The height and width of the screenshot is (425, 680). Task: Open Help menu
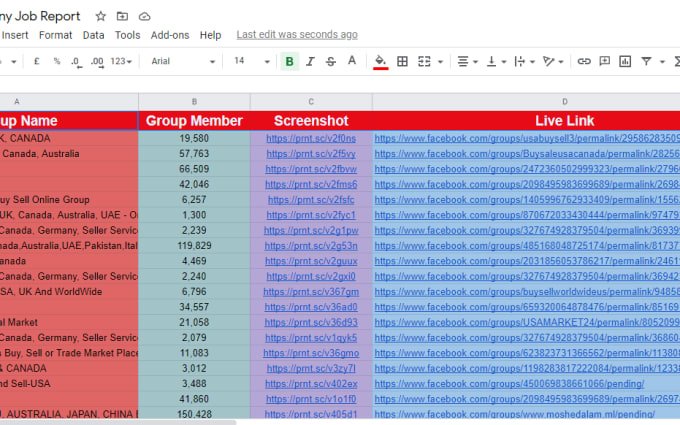point(210,35)
